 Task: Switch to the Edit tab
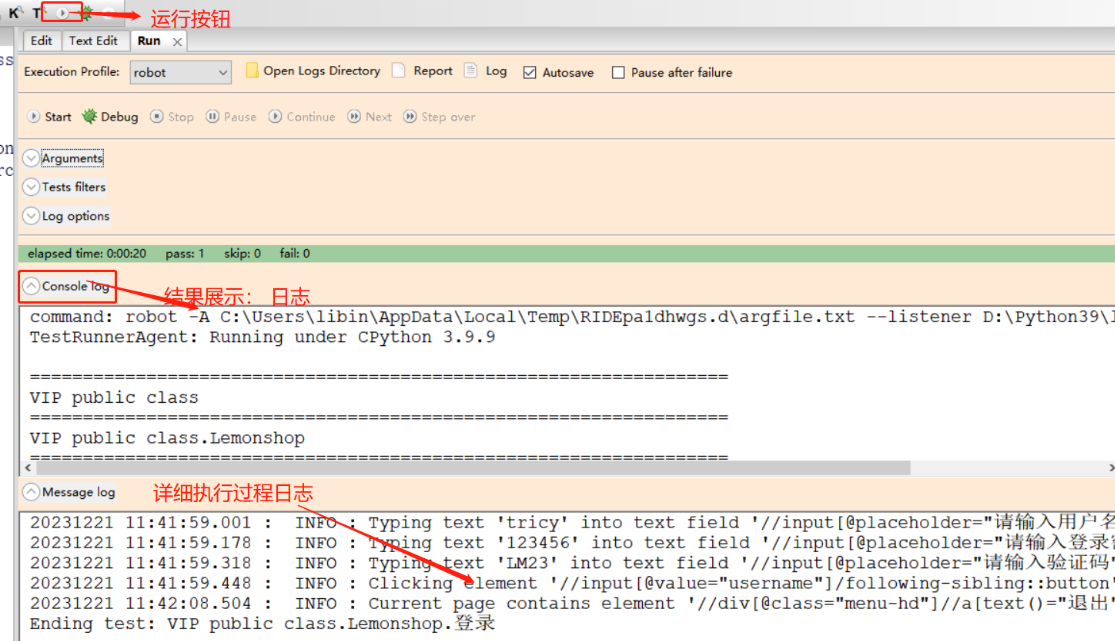pyautogui.click(x=41, y=41)
